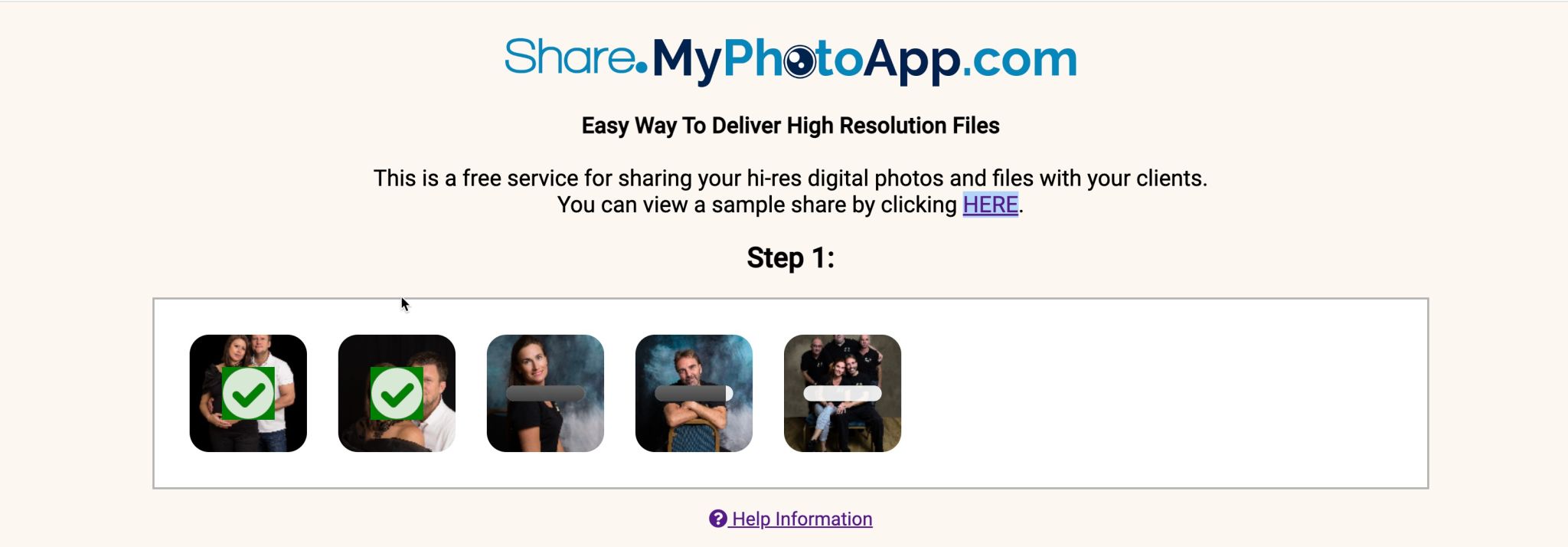Image resolution: width=1568 pixels, height=547 pixels.
Task: Click the upload progress bar on woman portrait
Action: [545, 394]
